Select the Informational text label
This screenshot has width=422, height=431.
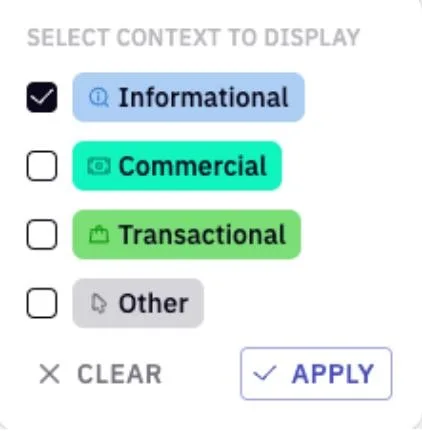coord(203,97)
